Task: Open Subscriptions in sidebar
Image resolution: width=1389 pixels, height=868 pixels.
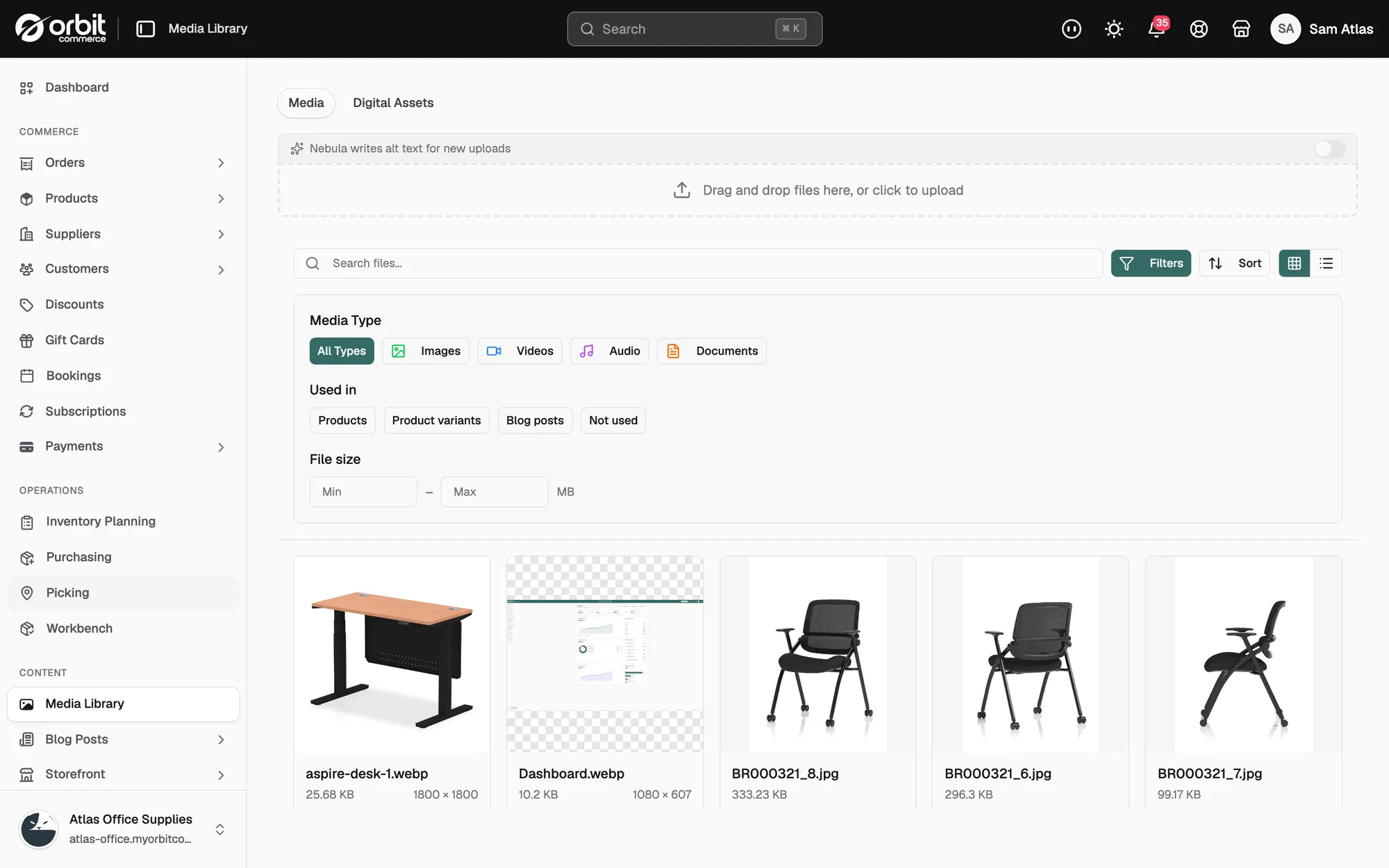Action: pos(124,411)
